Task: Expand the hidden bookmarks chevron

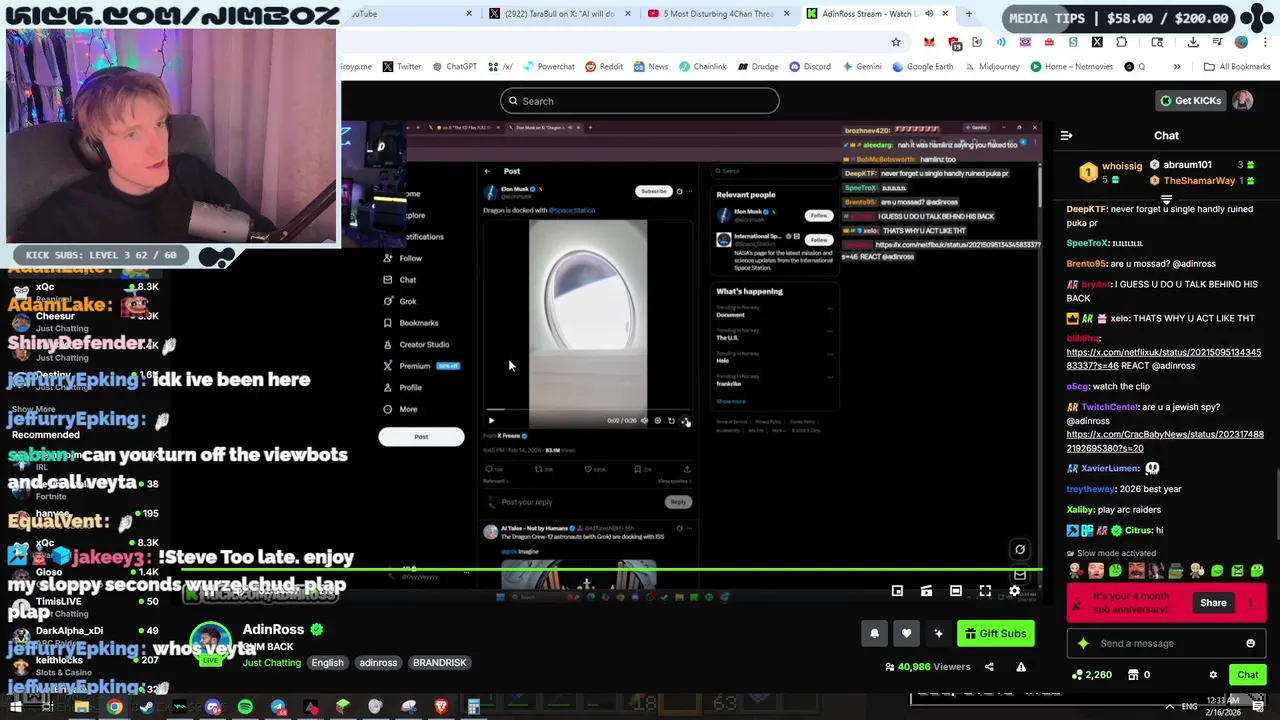Action: point(1177,67)
